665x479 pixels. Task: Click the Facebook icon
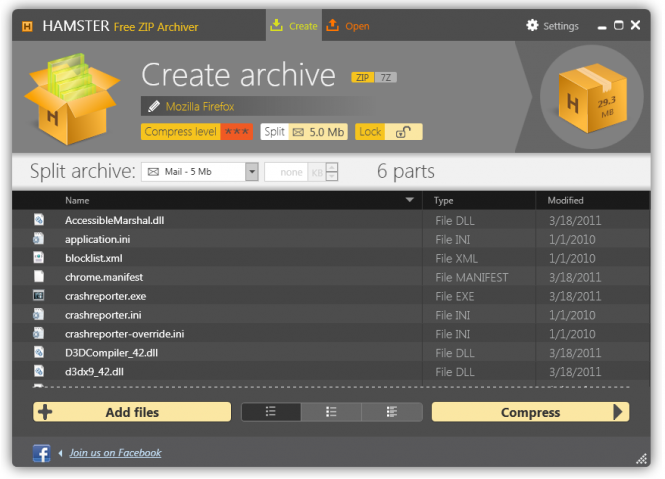coord(42,454)
